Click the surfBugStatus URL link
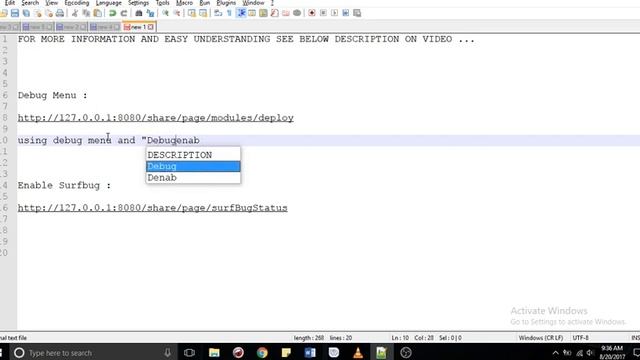Screen dimensions: 640x360 point(153,208)
